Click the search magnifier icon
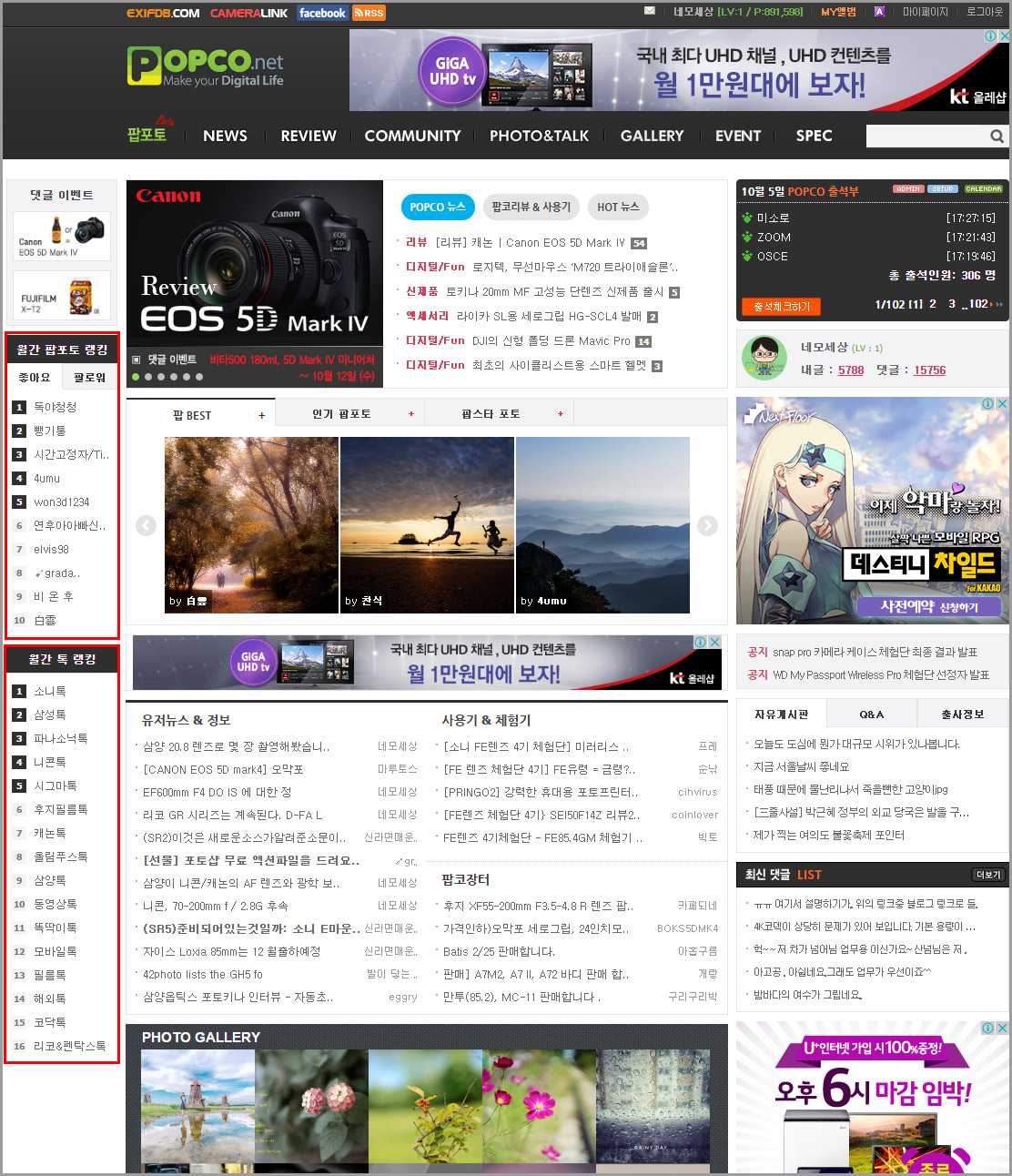The height and width of the screenshot is (1176, 1012). [x=997, y=137]
